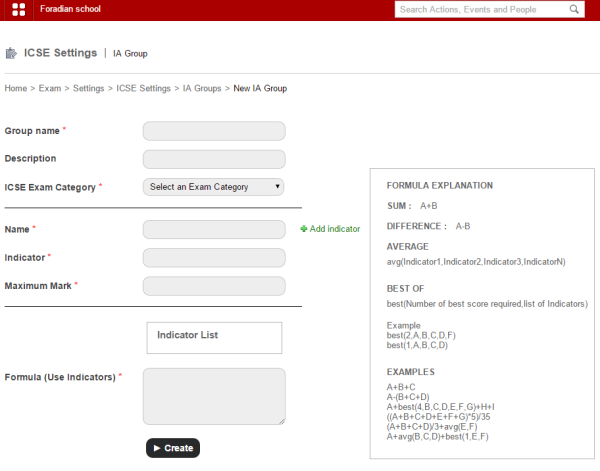Return to IA Groups via the breadcrumb
Image resolution: width=600 pixels, height=471 pixels.
point(202,88)
